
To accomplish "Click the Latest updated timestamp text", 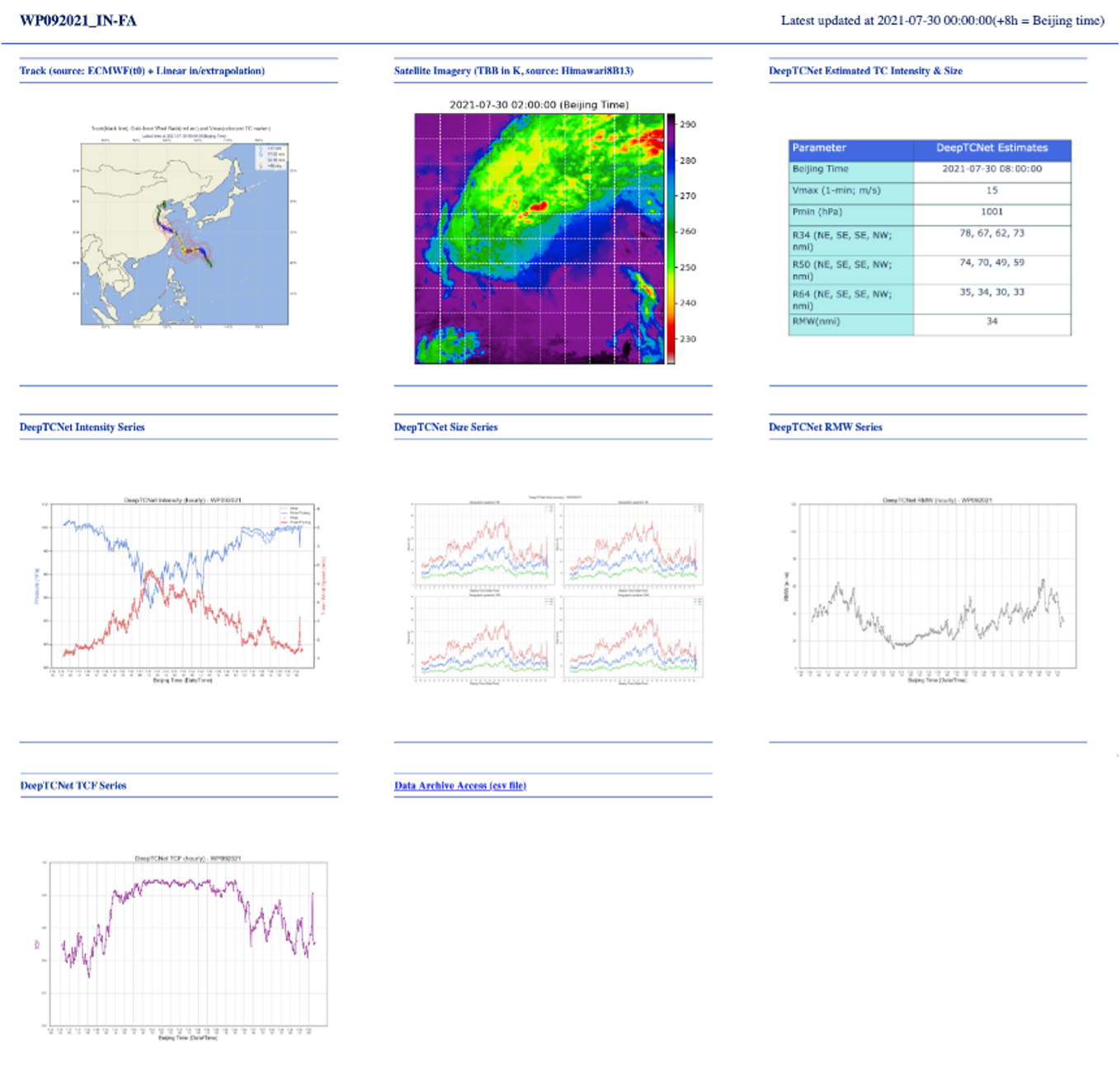I will tap(942, 21).
